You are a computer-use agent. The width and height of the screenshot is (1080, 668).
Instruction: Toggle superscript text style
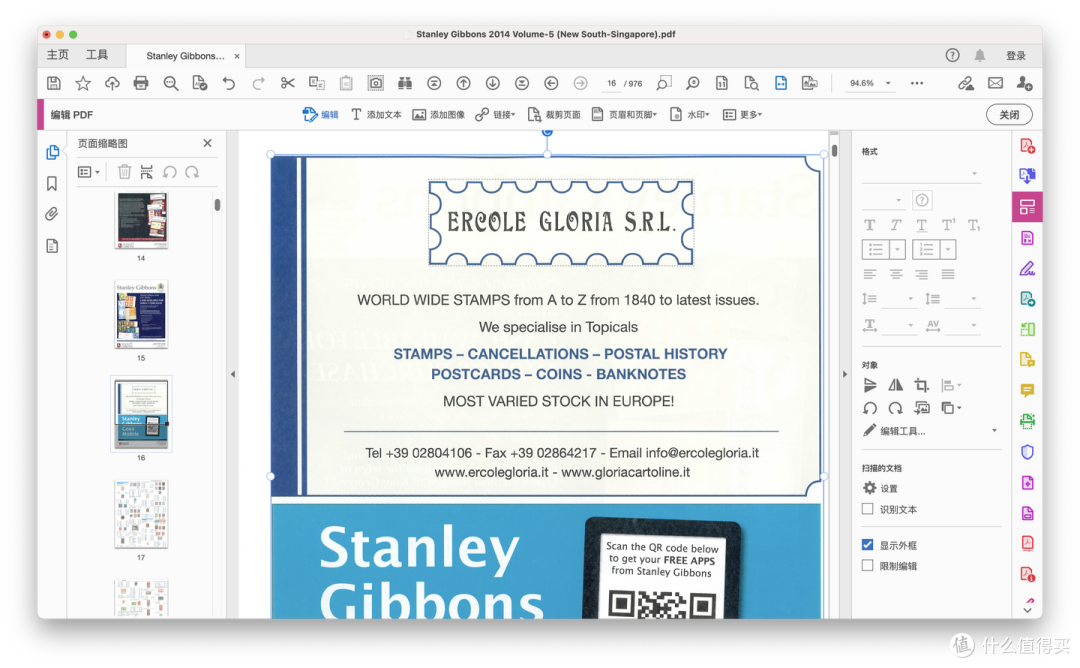click(948, 225)
